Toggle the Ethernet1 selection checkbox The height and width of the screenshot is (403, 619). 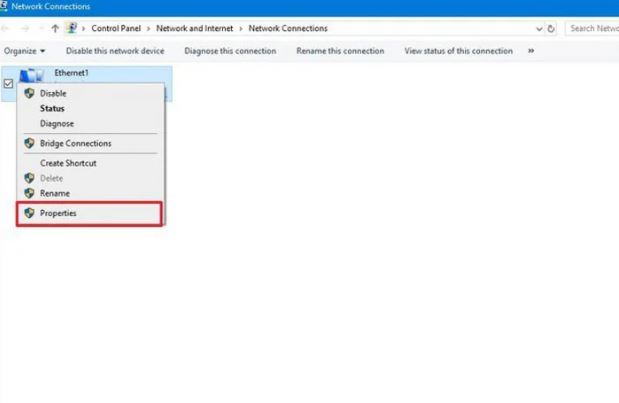pos(8,84)
